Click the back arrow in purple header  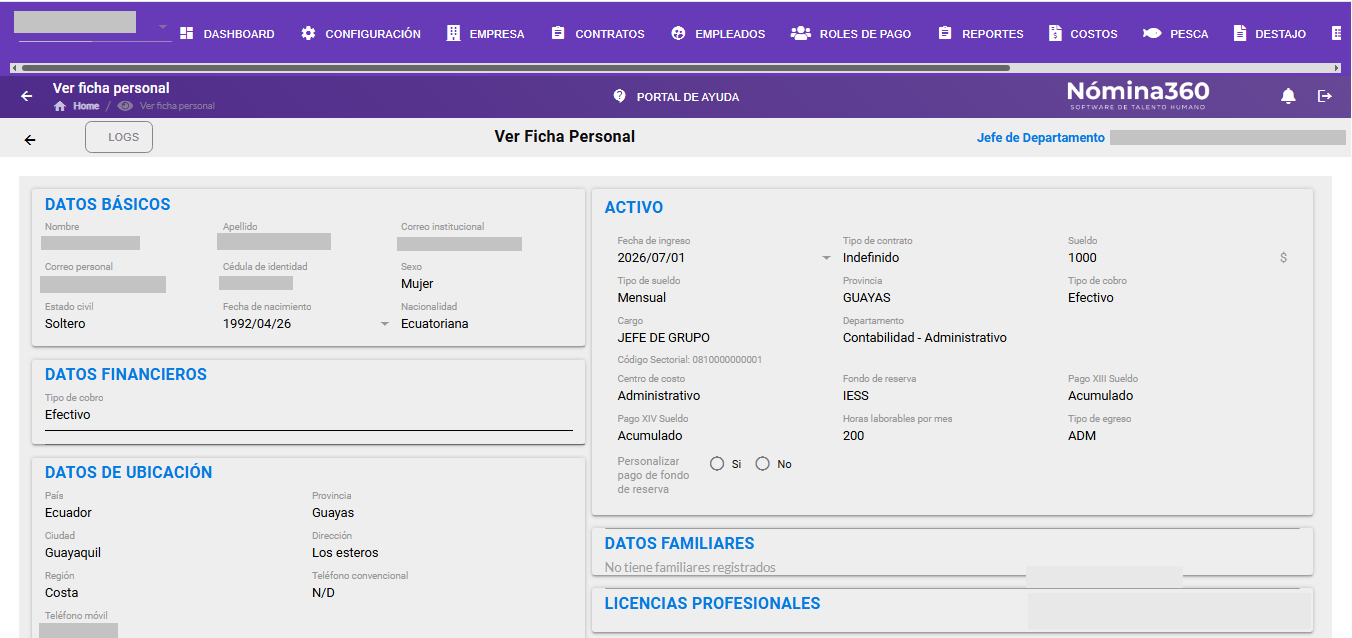pyautogui.click(x=27, y=96)
